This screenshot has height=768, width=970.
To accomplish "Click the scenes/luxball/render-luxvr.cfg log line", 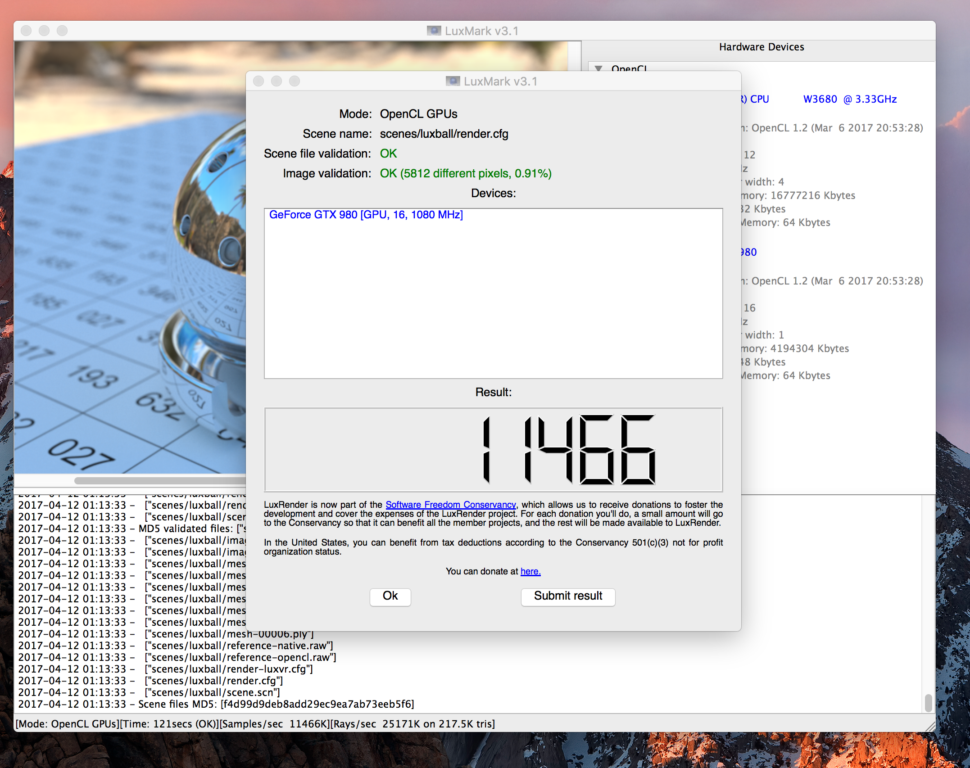I will pos(165,669).
